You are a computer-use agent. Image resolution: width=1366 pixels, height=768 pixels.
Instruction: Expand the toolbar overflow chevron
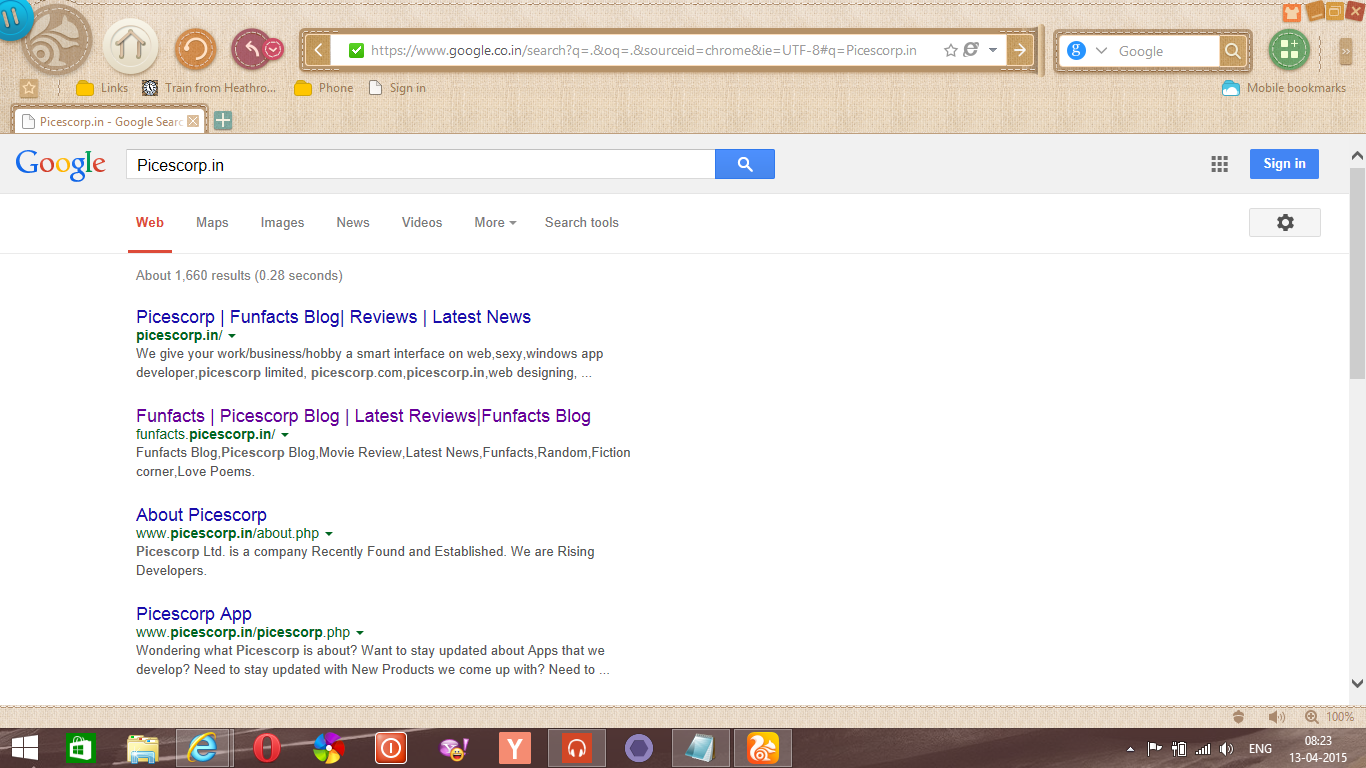pyautogui.click(x=1346, y=50)
